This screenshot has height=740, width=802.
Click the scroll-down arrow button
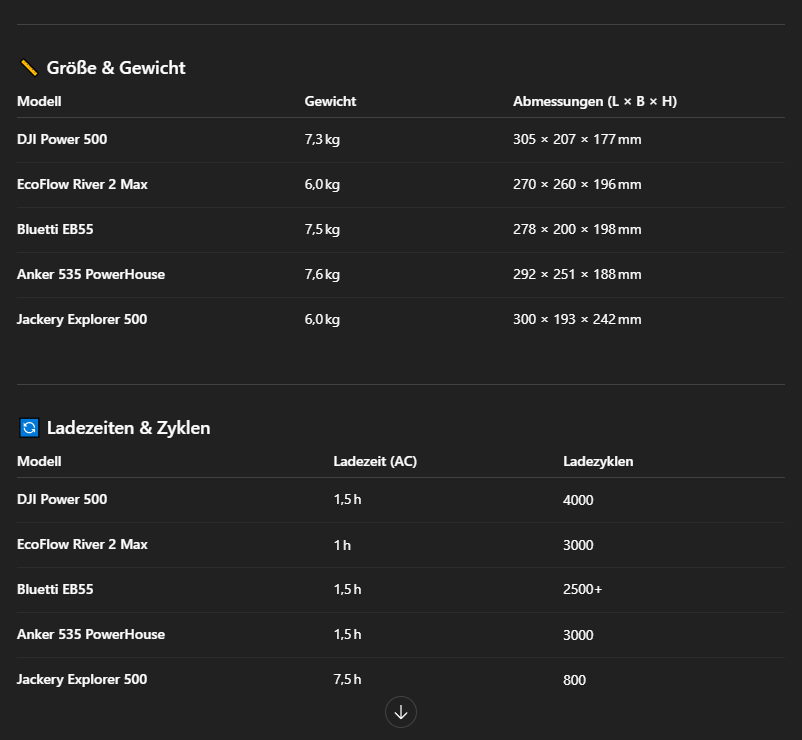pyautogui.click(x=401, y=712)
